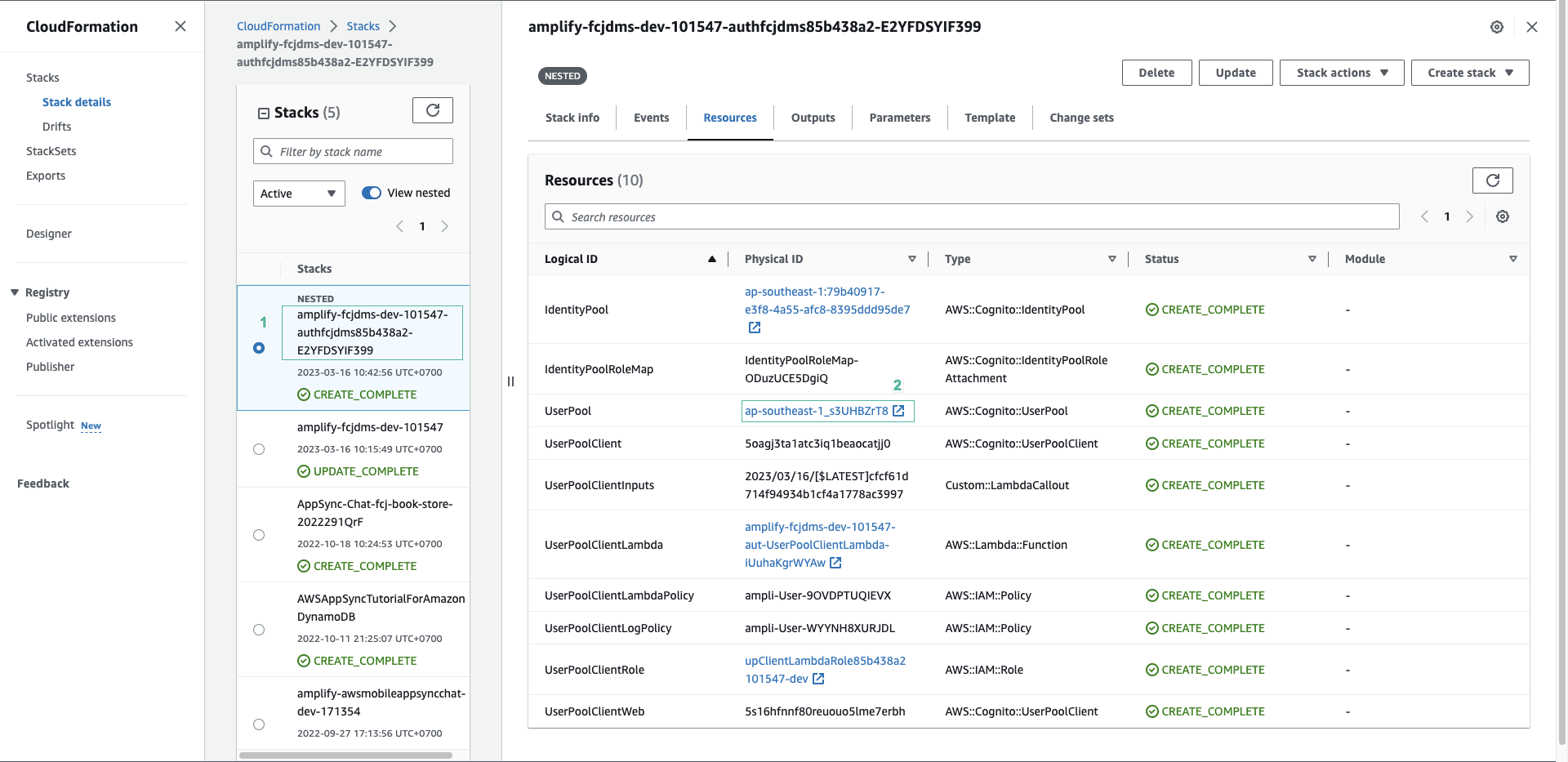Viewport: 1568px width, 762px height.
Task: Open Exports in sidebar
Action: (46, 176)
